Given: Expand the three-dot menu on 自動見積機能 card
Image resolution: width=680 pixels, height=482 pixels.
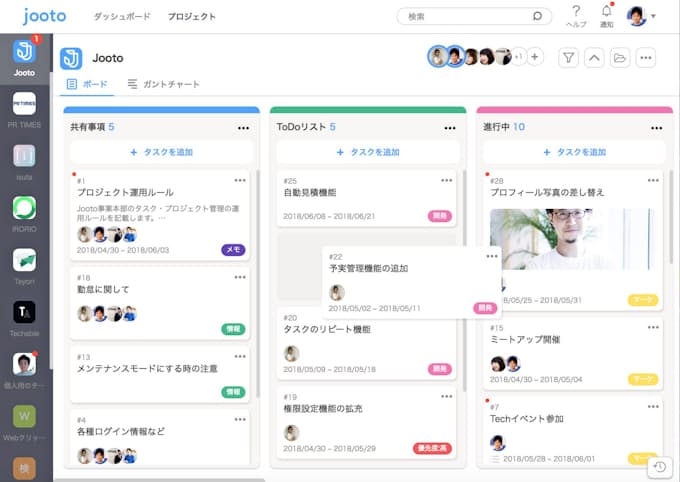Looking at the screenshot, I should [x=446, y=180].
